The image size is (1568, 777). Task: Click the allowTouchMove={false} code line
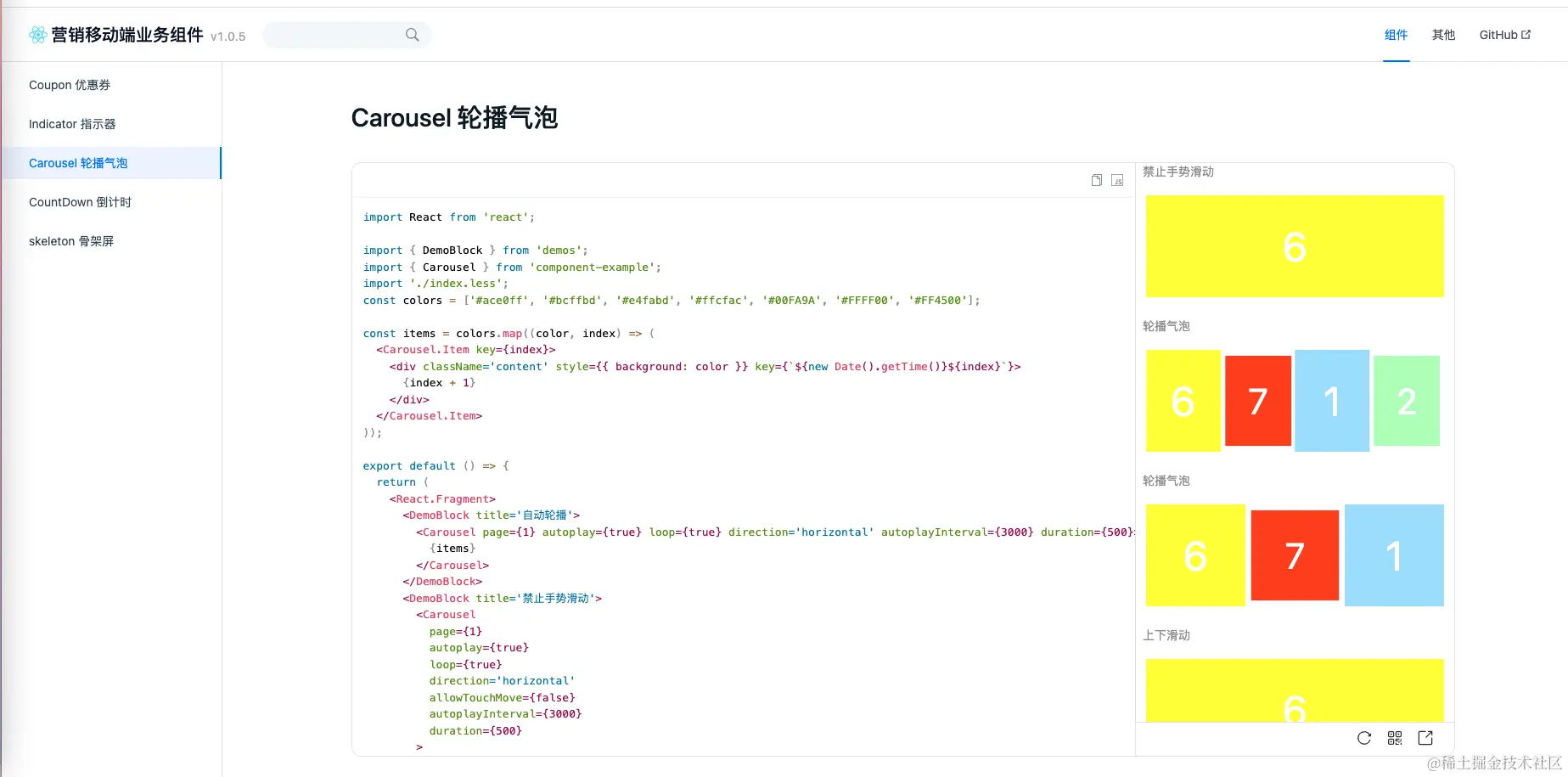[x=503, y=698]
